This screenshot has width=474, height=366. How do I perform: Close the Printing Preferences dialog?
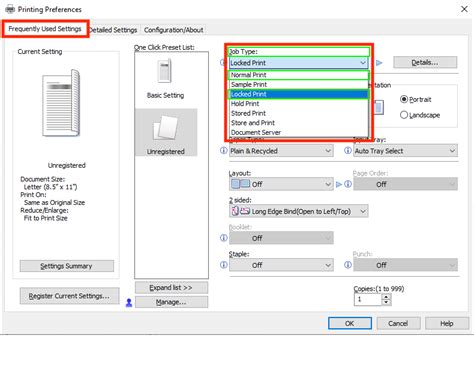[x=464, y=9]
